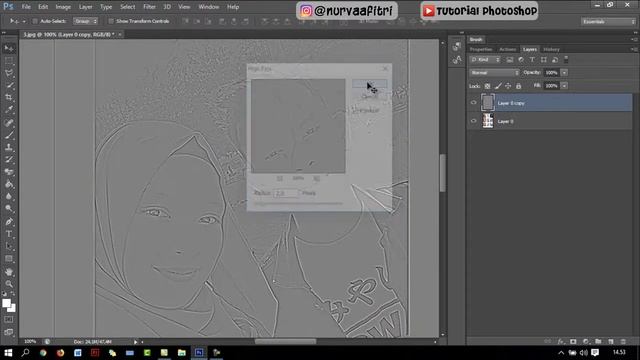Image resolution: width=640 pixels, height=360 pixels.
Task: Select the Rectangle shape tool
Action: coord(9,259)
